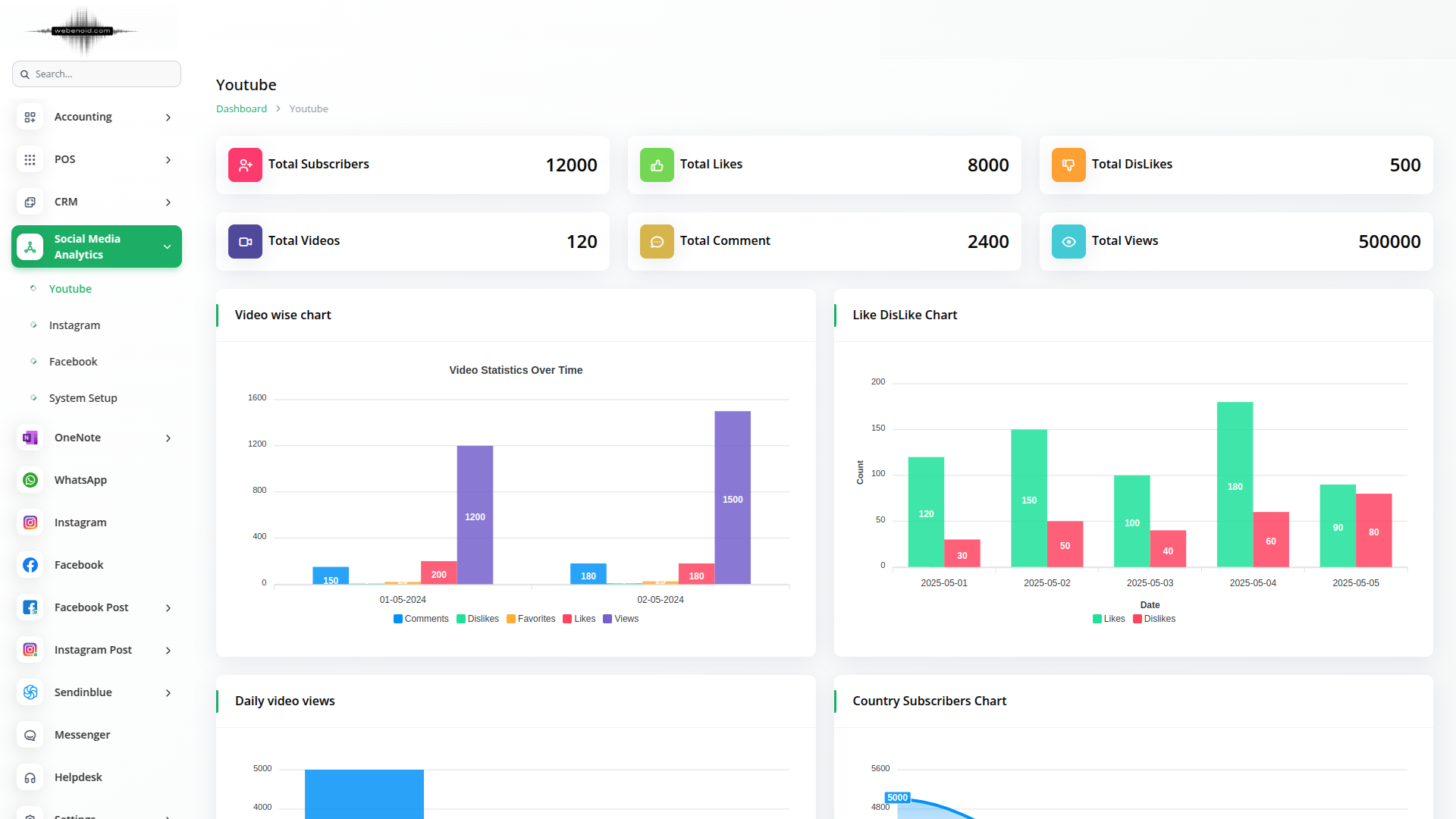Click the Total Views value 500000
This screenshot has height=819, width=1456.
click(1389, 242)
